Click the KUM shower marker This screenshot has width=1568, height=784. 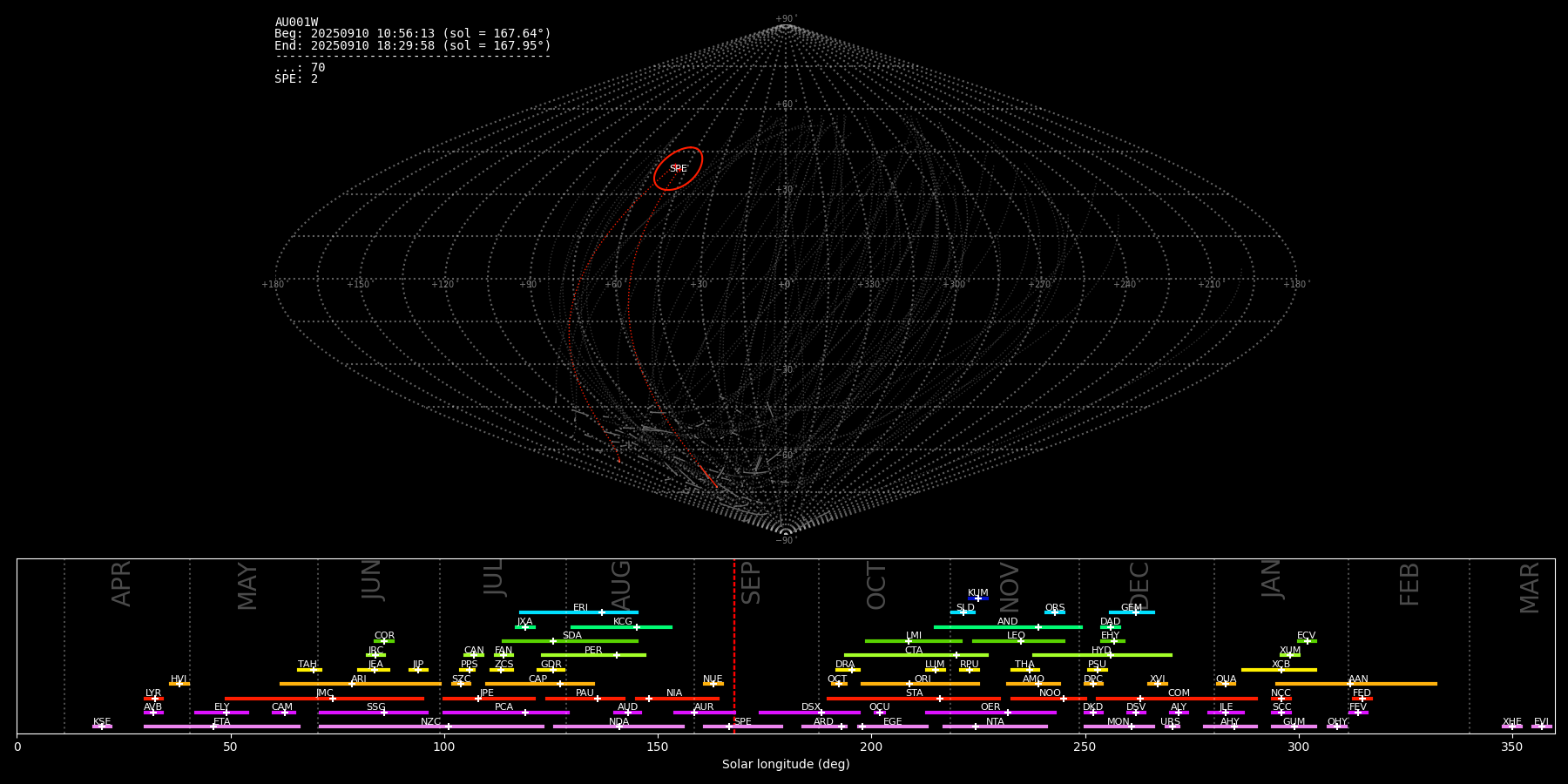pyautogui.click(x=977, y=598)
